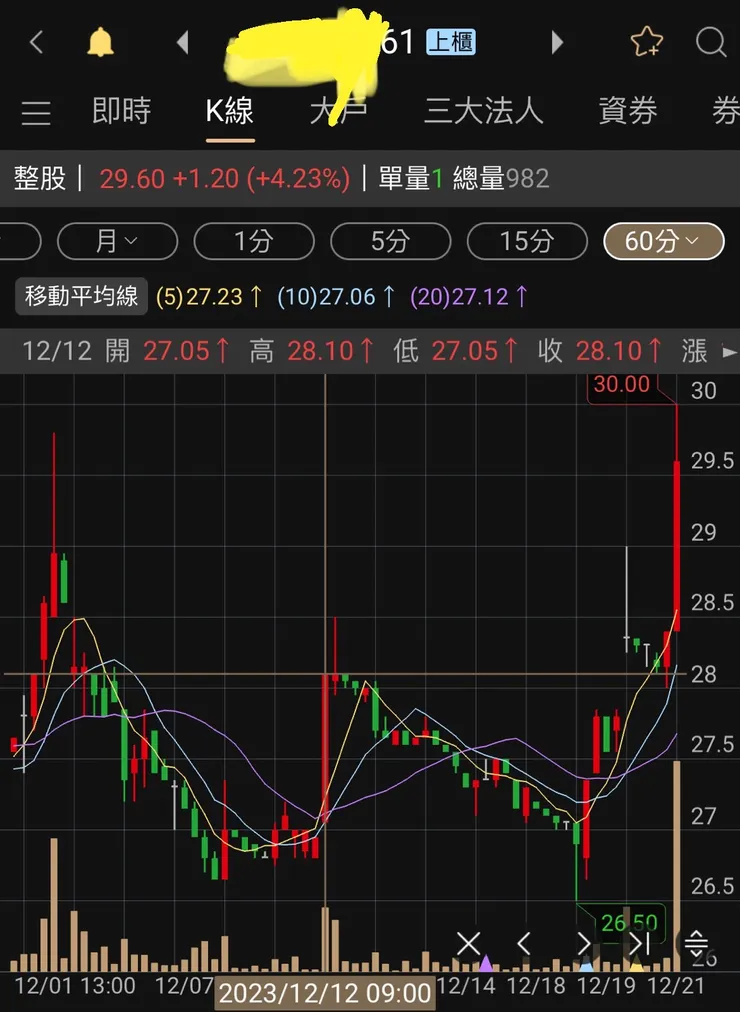
Task: Select the K線 tab
Action: tap(230, 111)
